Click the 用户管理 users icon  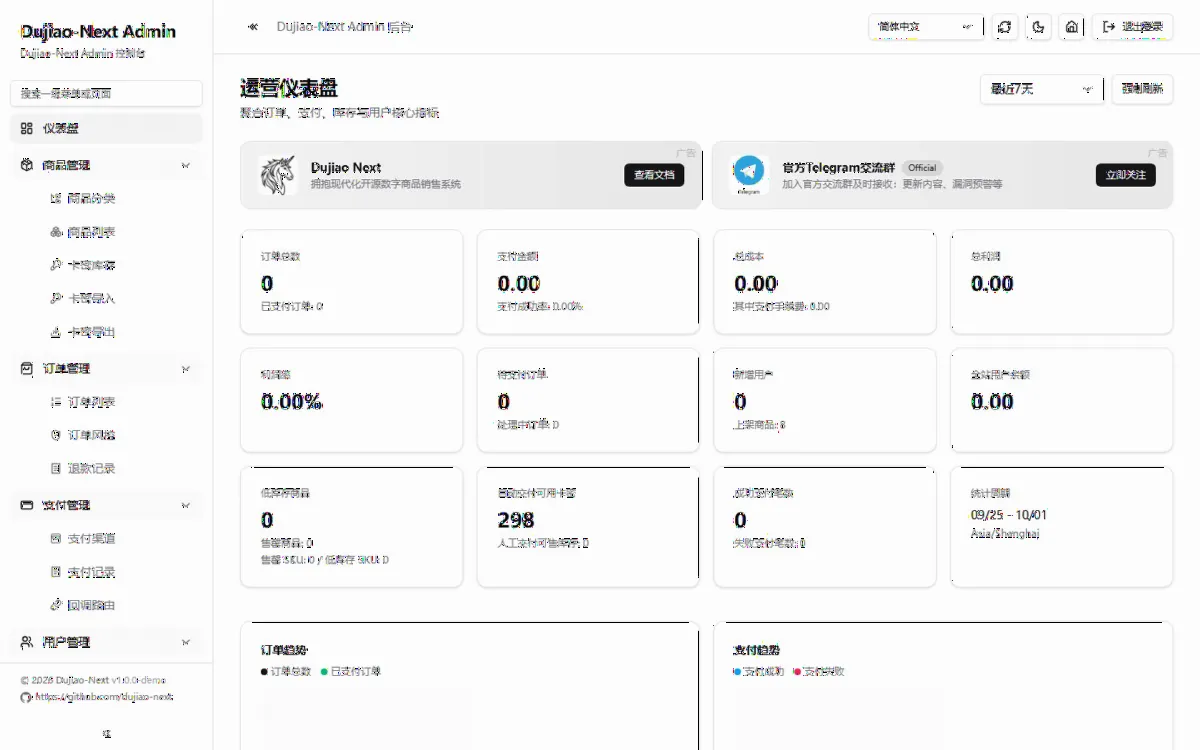pos(27,642)
